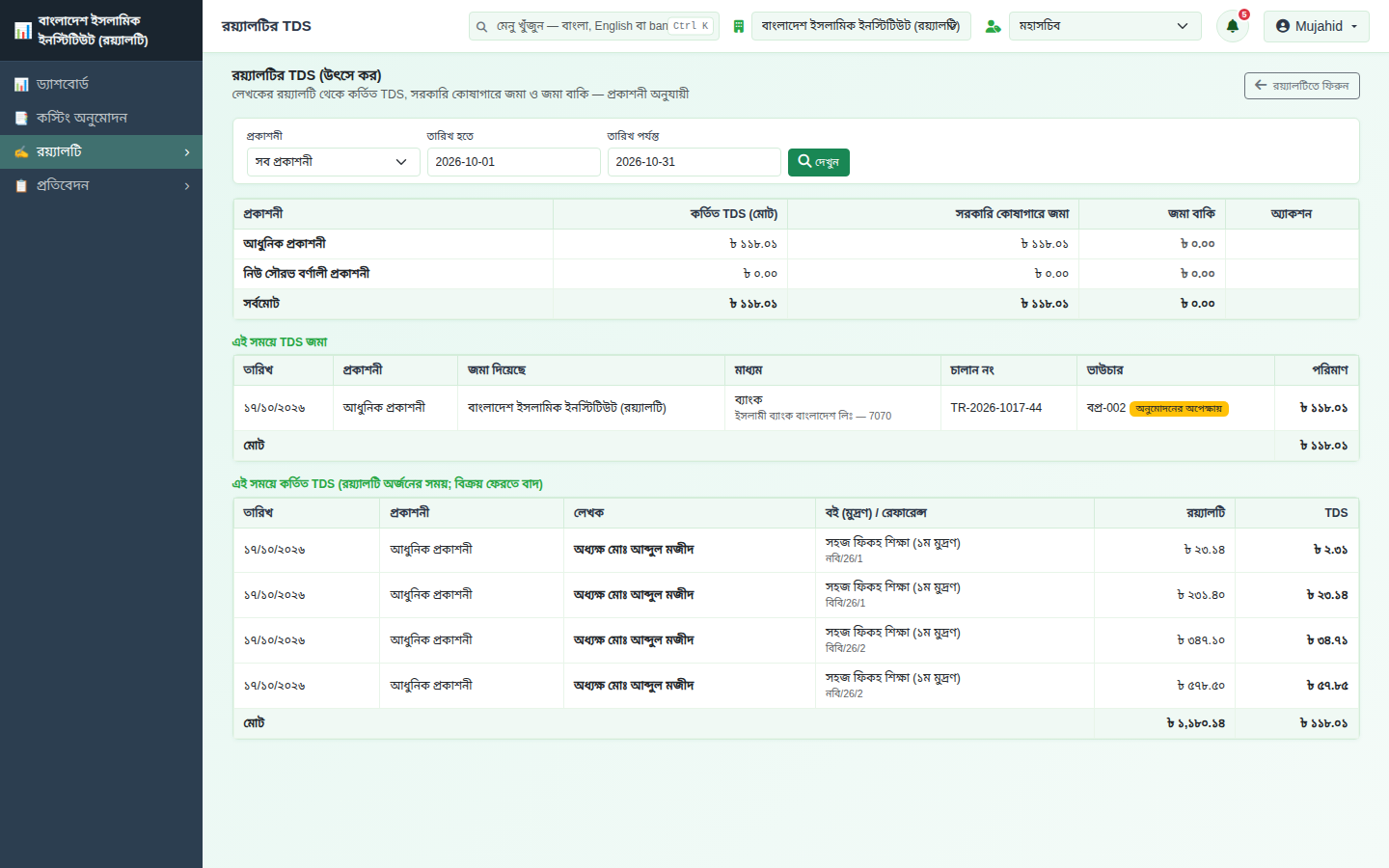Open the Mujahid user account menu
Viewport: 1389px width, 868px height.
(1316, 26)
